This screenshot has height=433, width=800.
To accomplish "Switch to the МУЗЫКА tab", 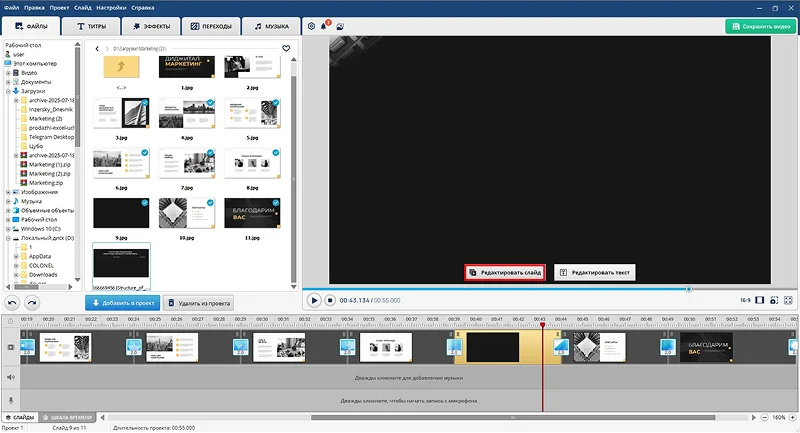I will pos(271,26).
